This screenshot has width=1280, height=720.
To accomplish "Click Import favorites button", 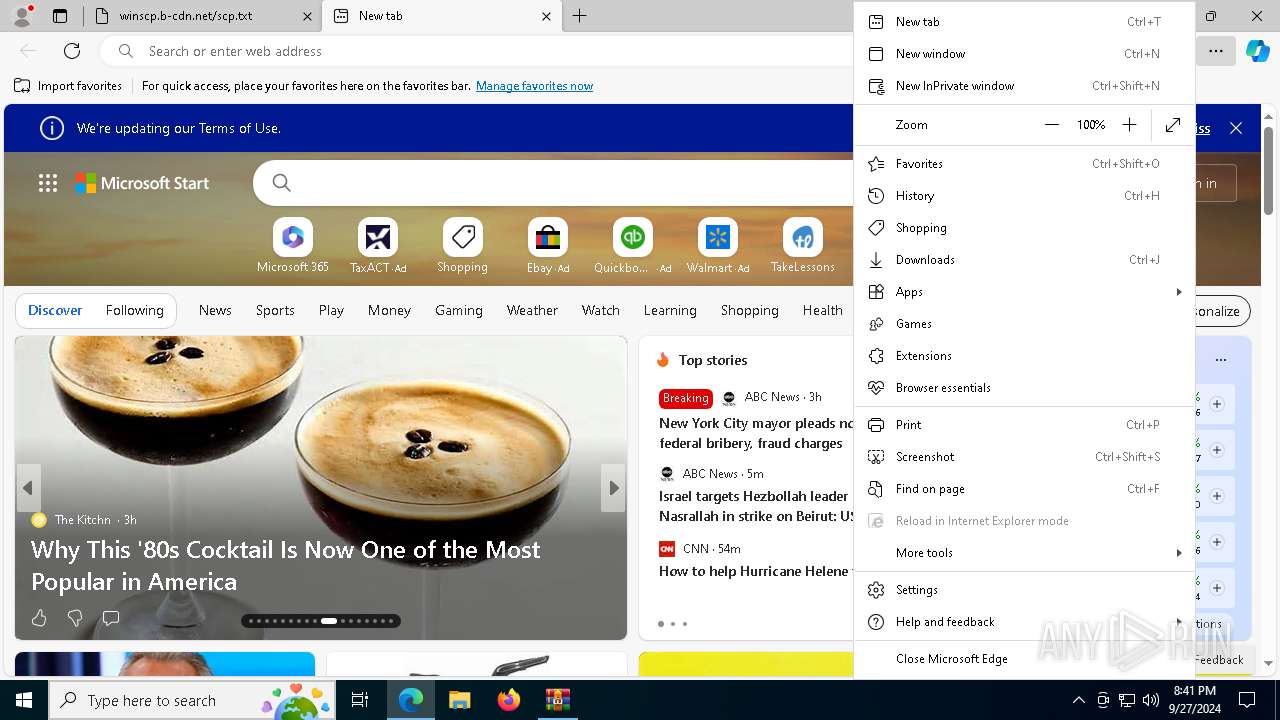I will coord(68,86).
